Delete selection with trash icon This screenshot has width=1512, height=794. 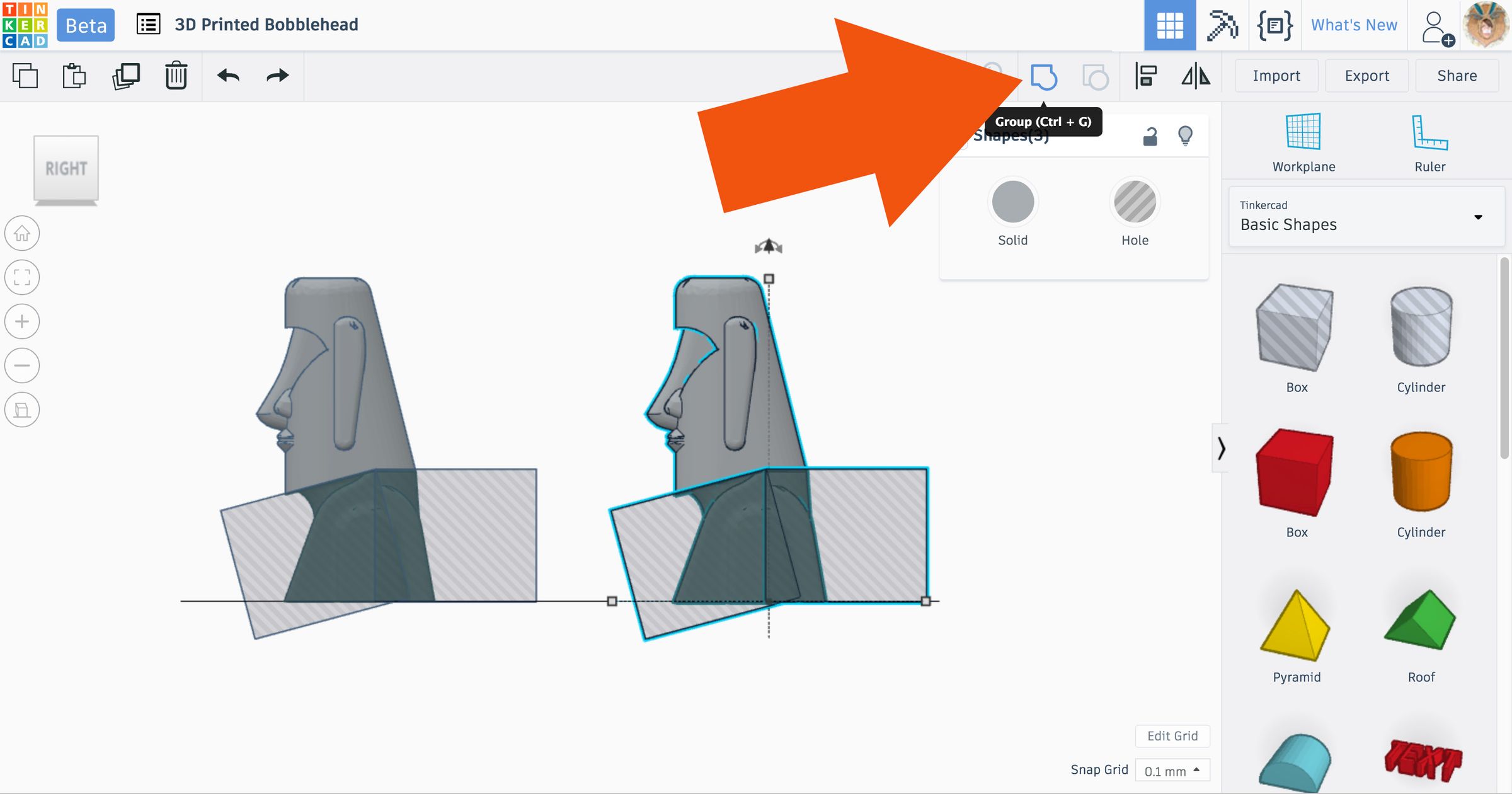tap(176, 76)
